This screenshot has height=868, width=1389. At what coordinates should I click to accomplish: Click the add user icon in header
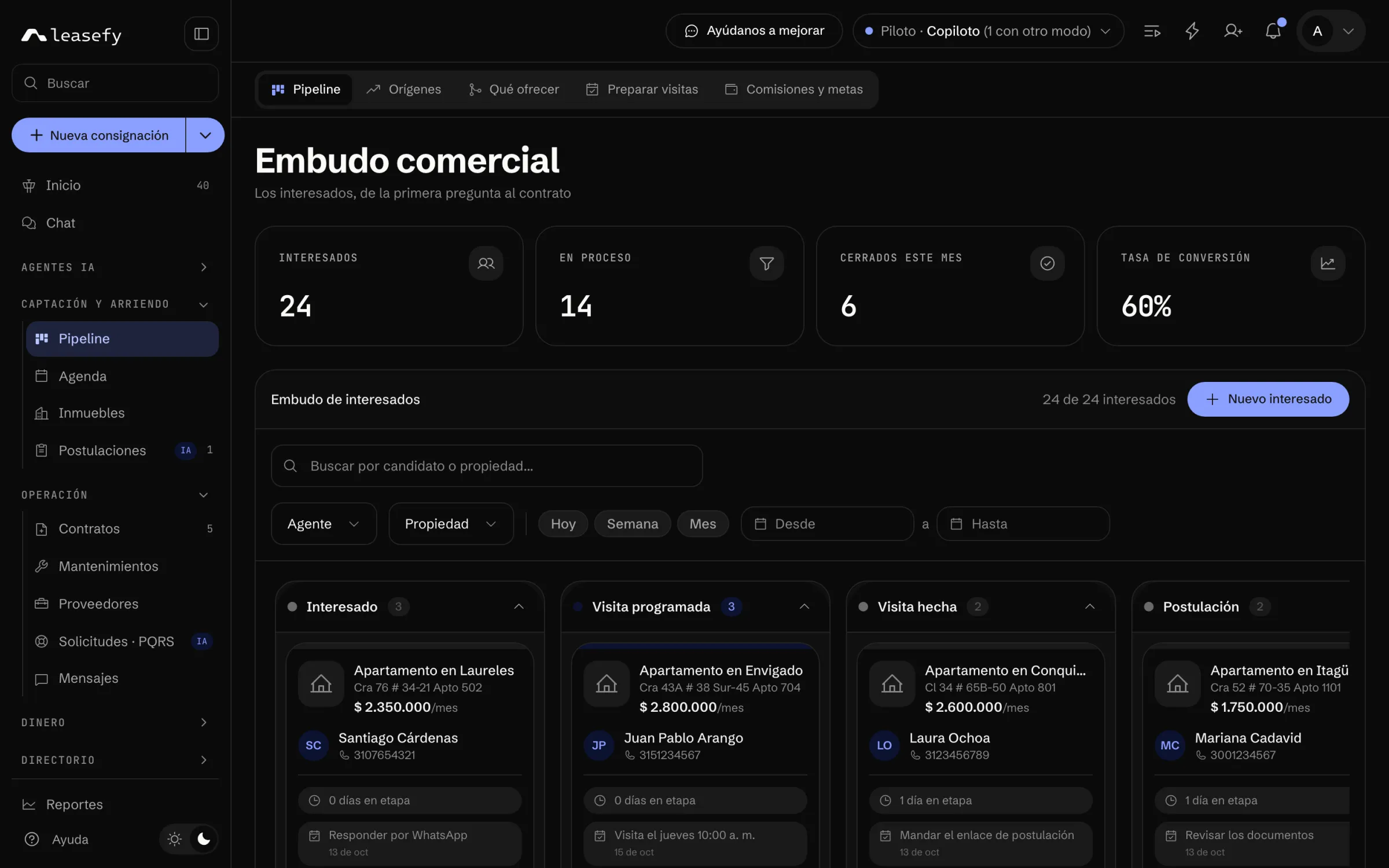tap(1233, 31)
